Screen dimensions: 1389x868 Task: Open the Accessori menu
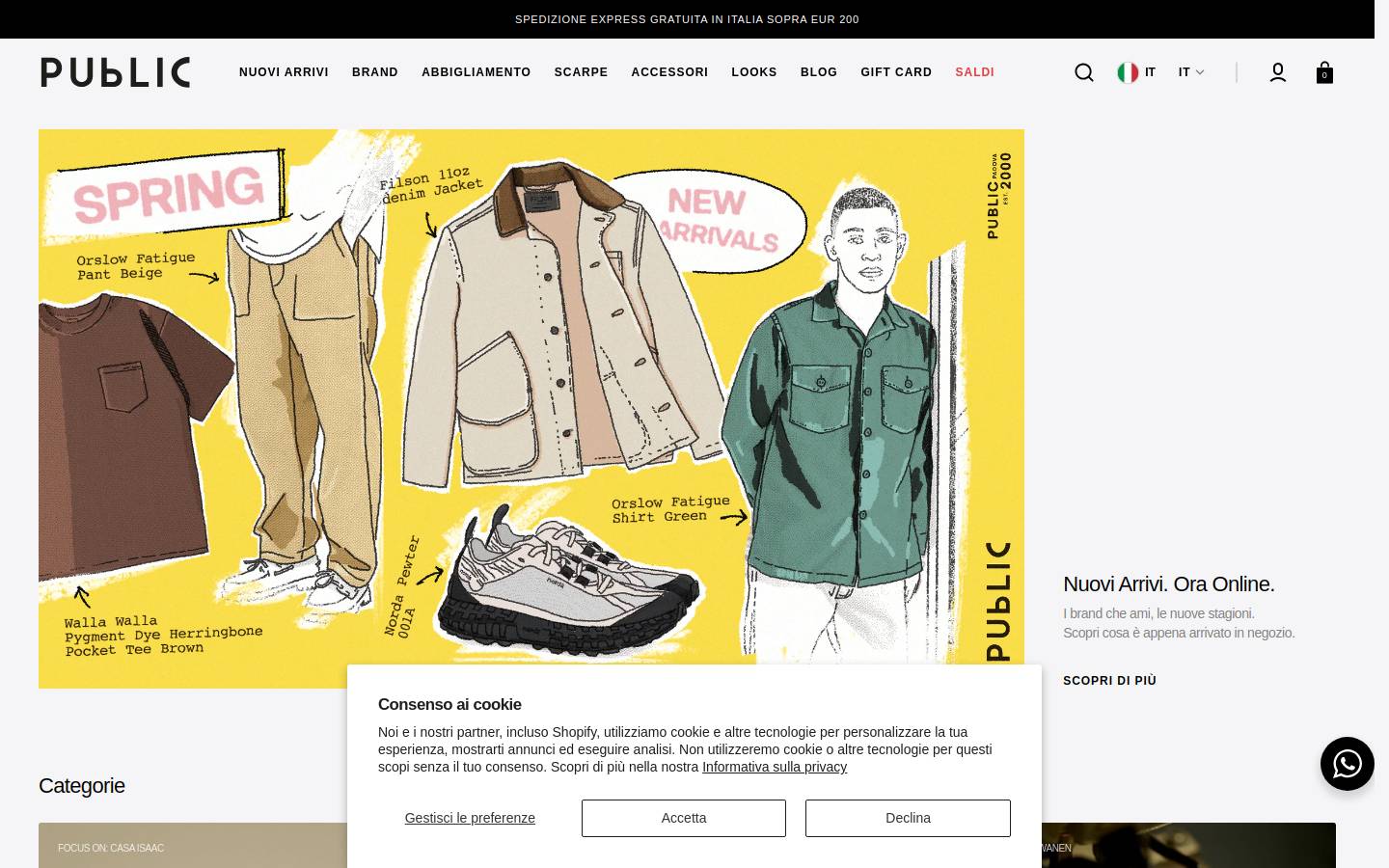(669, 72)
